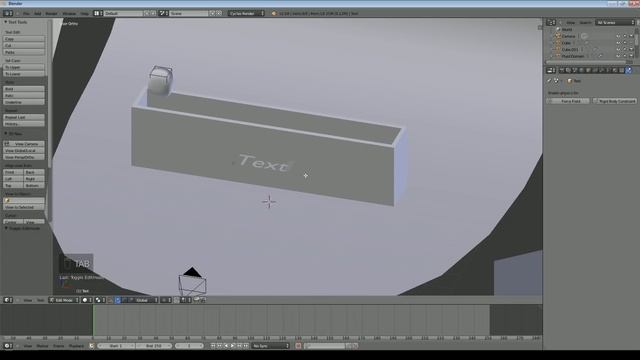This screenshot has width=640, height=360.
Task: Toggle Camera viewport visibility eye
Action: [x=618, y=36]
